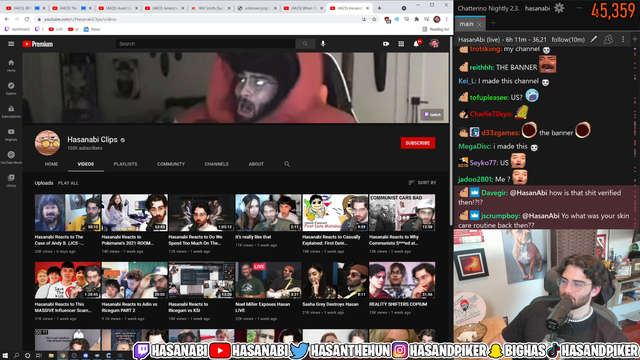640x360 pixels.
Task: Open the News bookmark
Action: (x=92, y=29)
